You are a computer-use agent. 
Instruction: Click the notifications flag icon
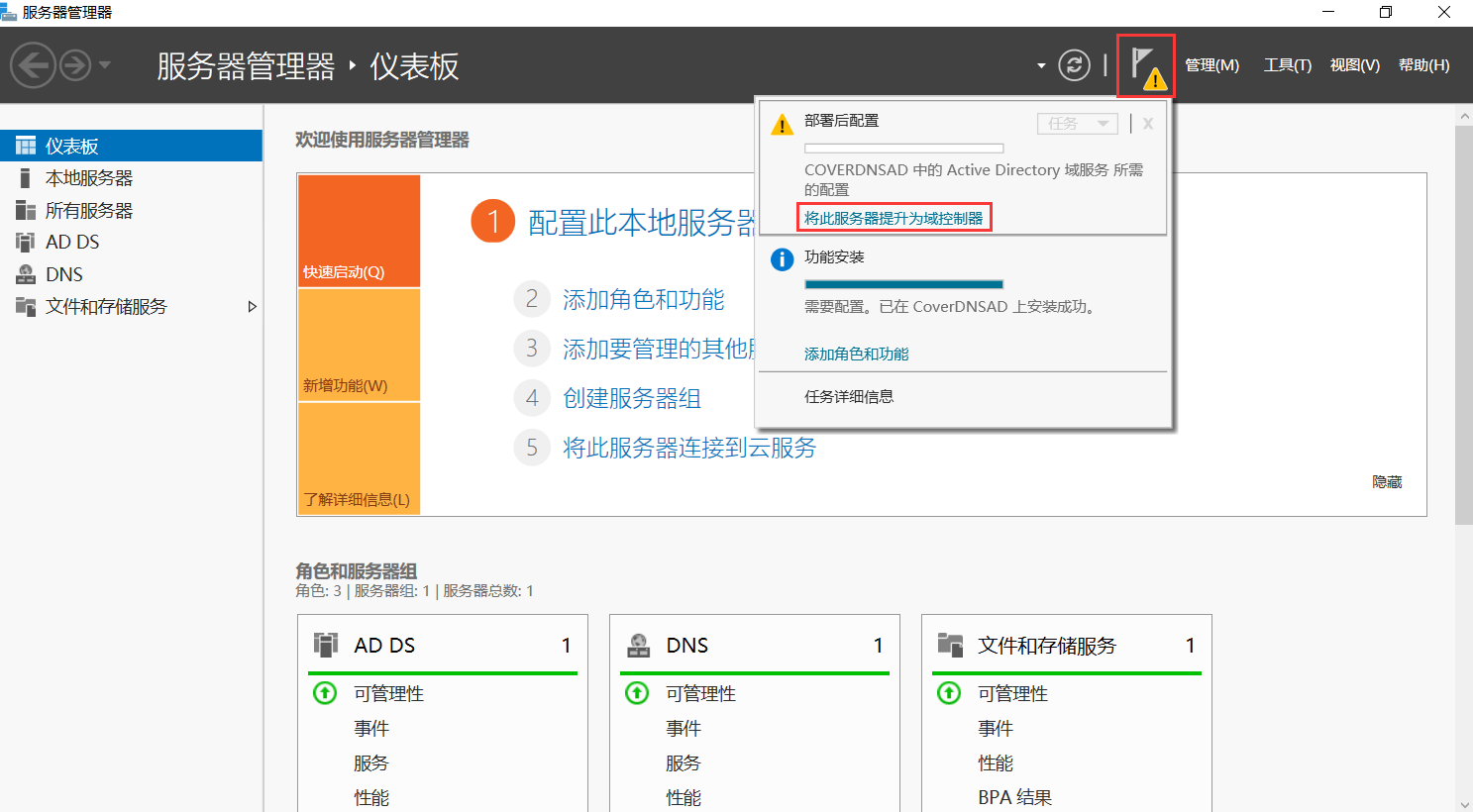(x=1145, y=66)
